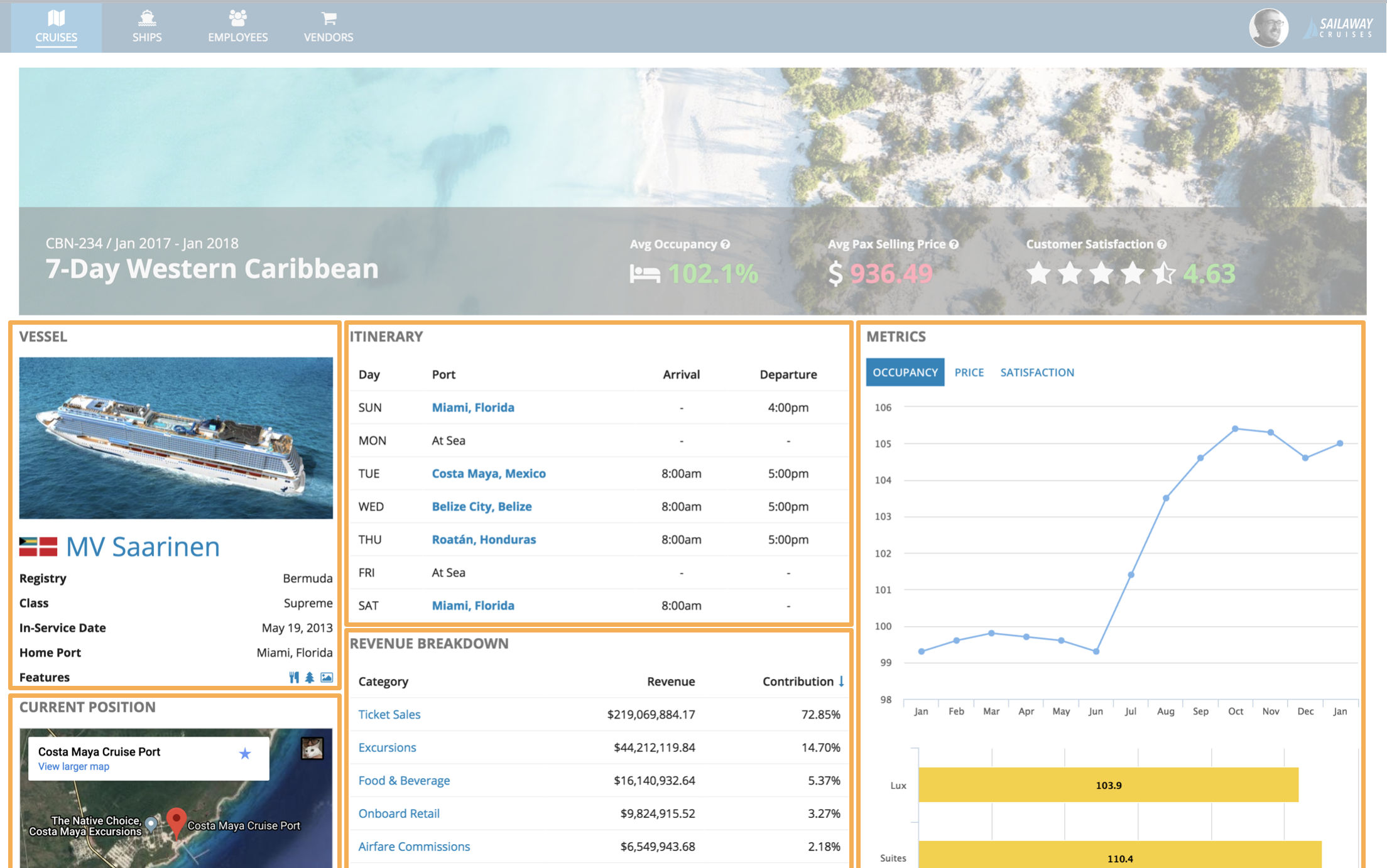Show Avg Pax Selling Price help icon
1387x868 pixels.
954,244
